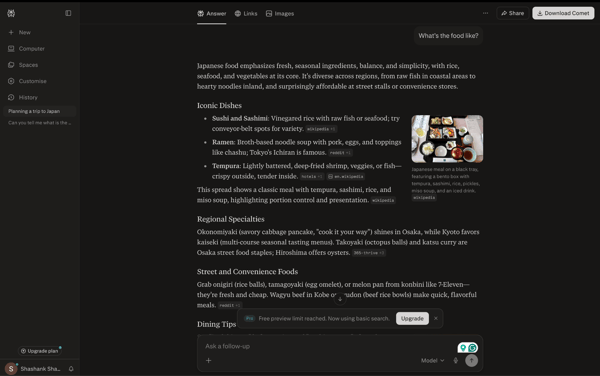Click the Regional Specialties heading
Viewport: 600px width, 376px height.
point(231,219)
